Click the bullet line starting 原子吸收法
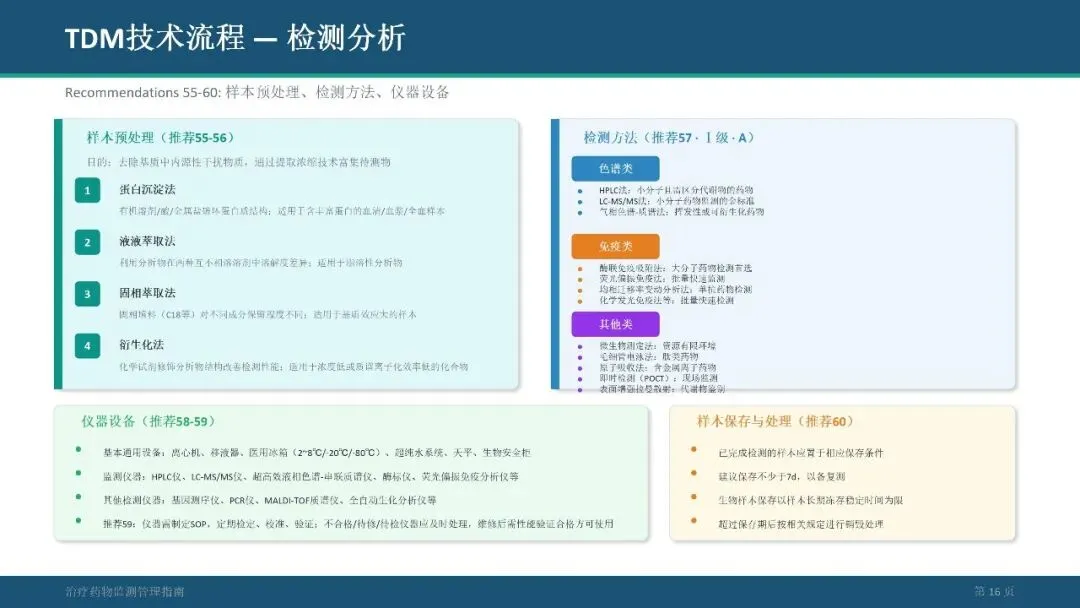The width and height of the screenshot is (1080, 608). click(657, 368)
